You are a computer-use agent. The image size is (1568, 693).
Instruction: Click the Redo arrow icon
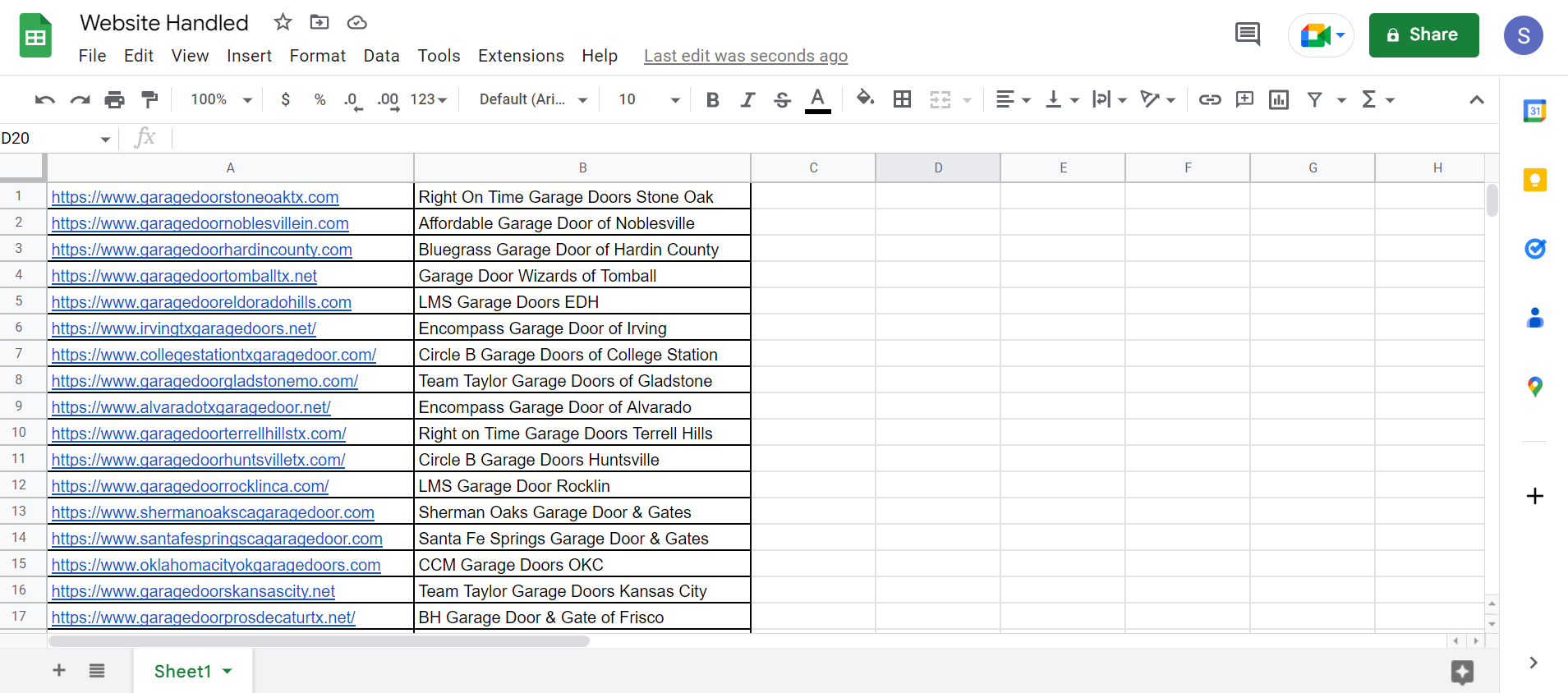[x=80, y=99]
